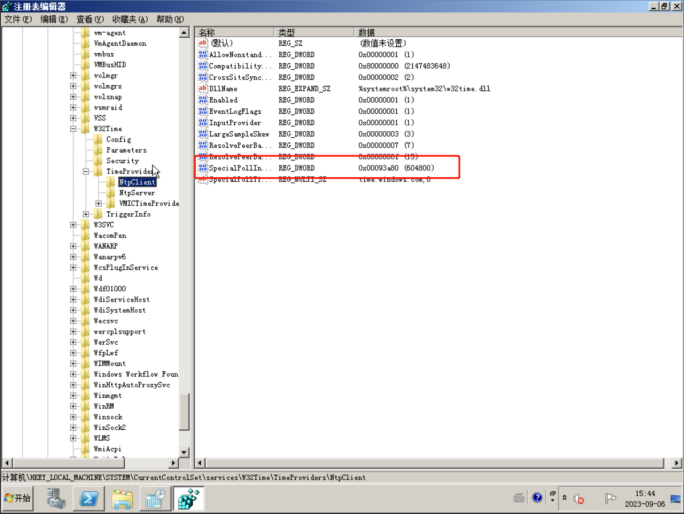Click the Enabled DWORD value icon
The image size is (684, 514).
[x=203, y=100]
